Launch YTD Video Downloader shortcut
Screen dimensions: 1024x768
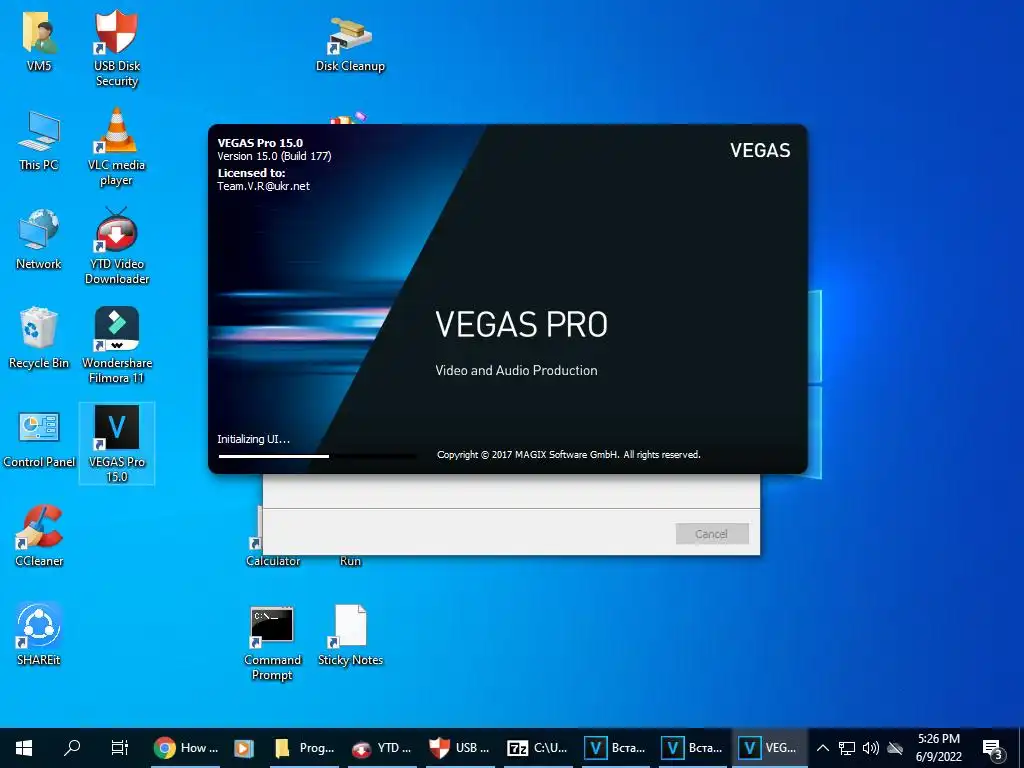[x=116, y=246]
